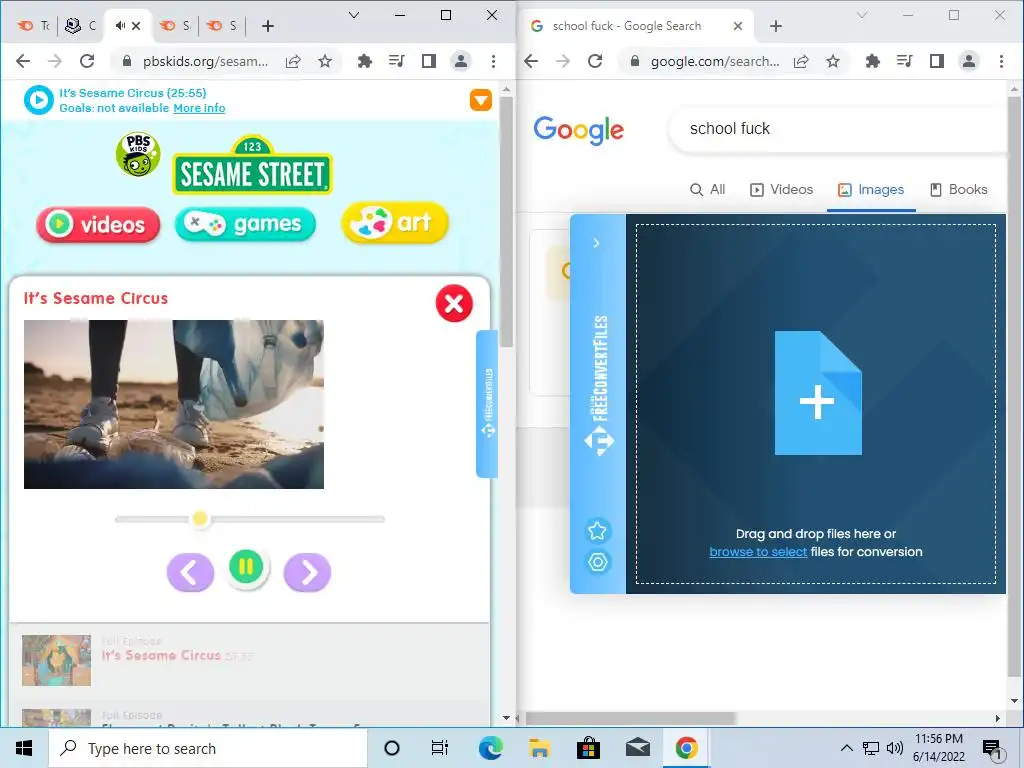The height and width of the screenshot is (768, 1024).
Task: Open extensions puzzle icon in left window
Action: pyautogui.click(x=364, y=61)
